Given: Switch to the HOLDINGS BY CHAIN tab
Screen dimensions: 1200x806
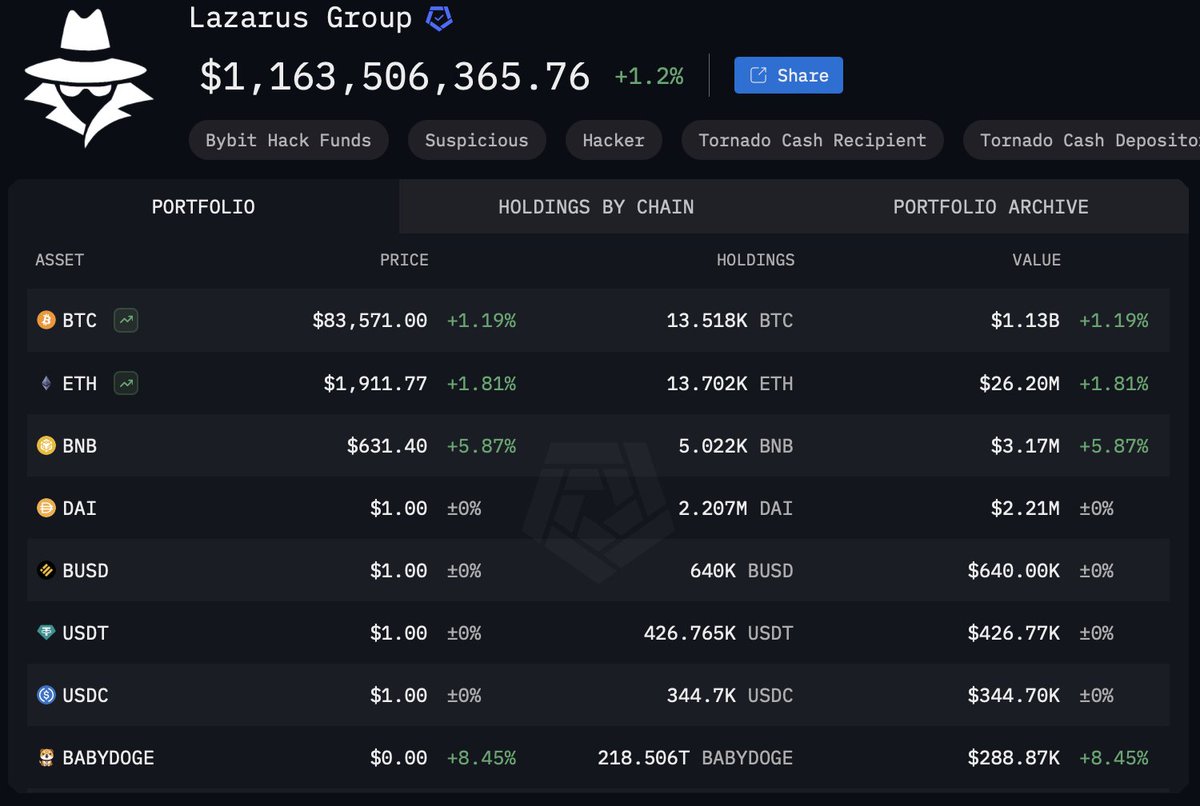Looking at the screenshot, I should point(596,207).
